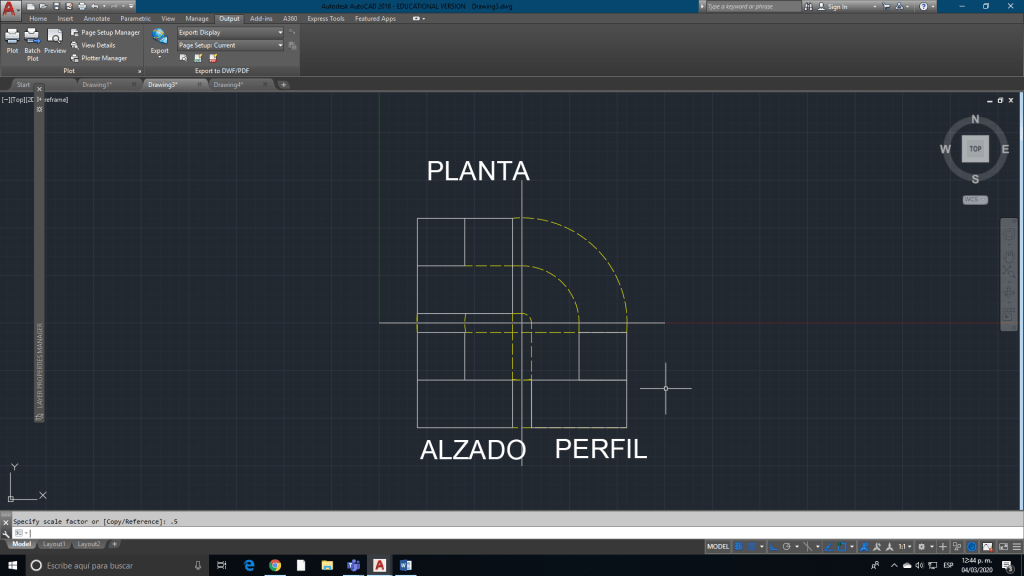This screenshot has width=1024, height=576.
Task: Click the plot Preview icon
Action: [54, 40]
